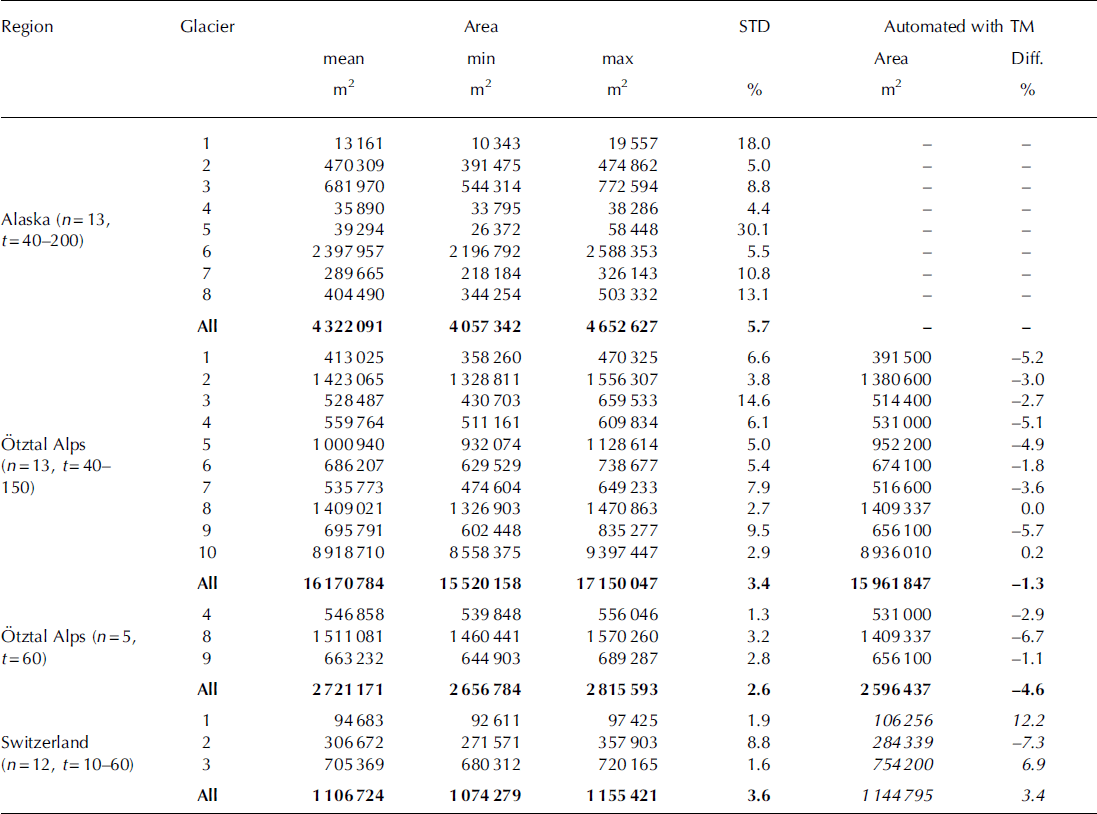
Task: Click the max subheader under Area
Action: pos(618,59)
